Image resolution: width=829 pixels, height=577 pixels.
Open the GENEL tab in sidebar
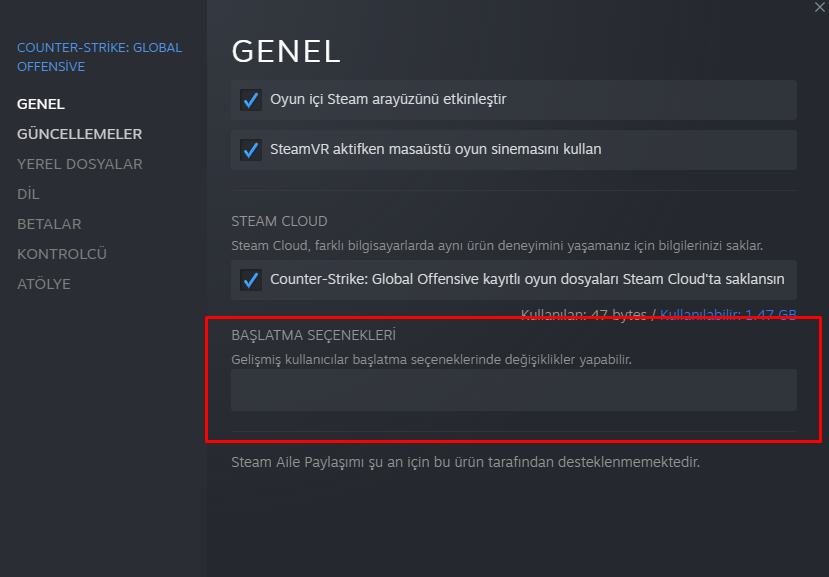tap(41, 104)
